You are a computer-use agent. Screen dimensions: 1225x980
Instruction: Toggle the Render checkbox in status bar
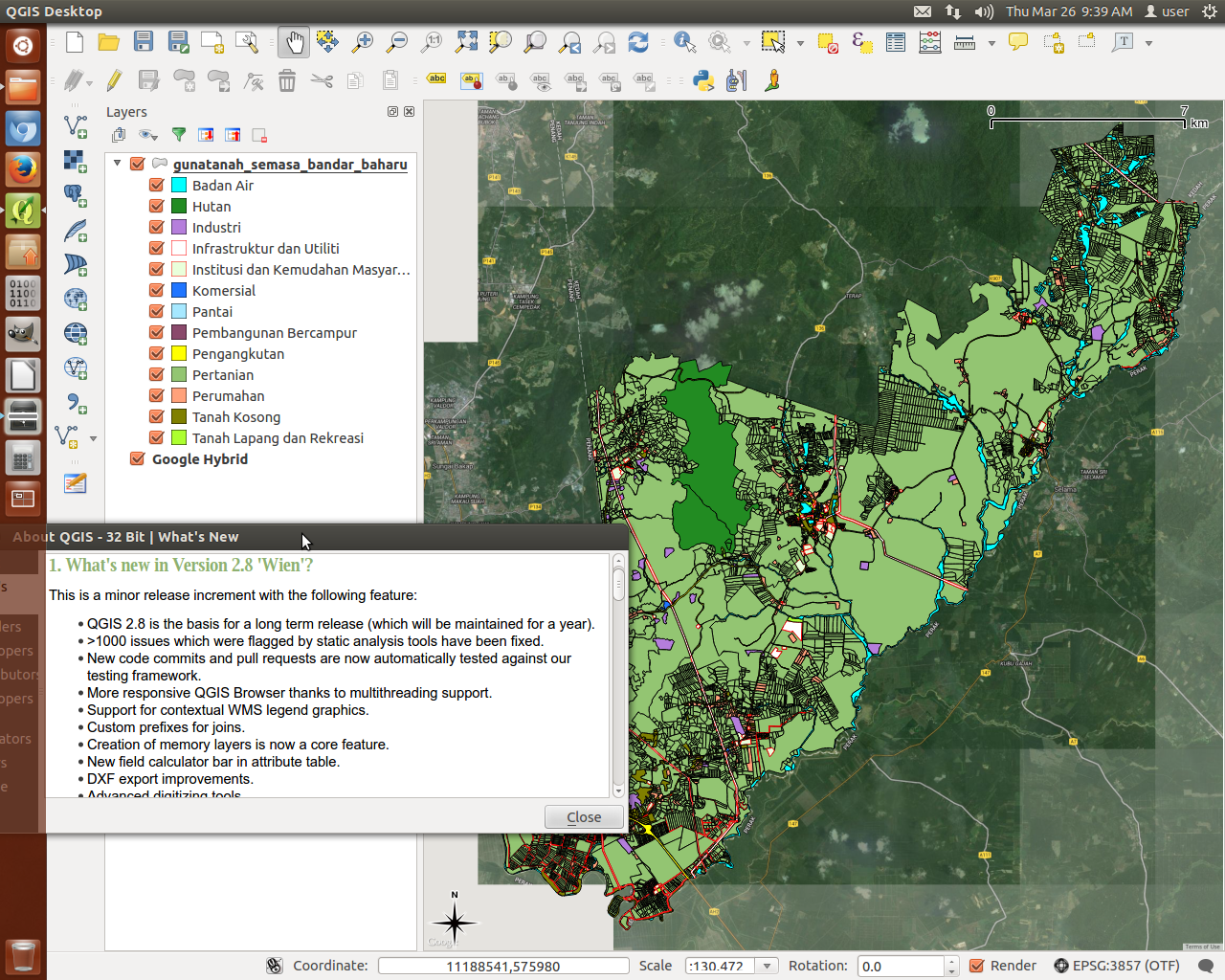[977, 966]
